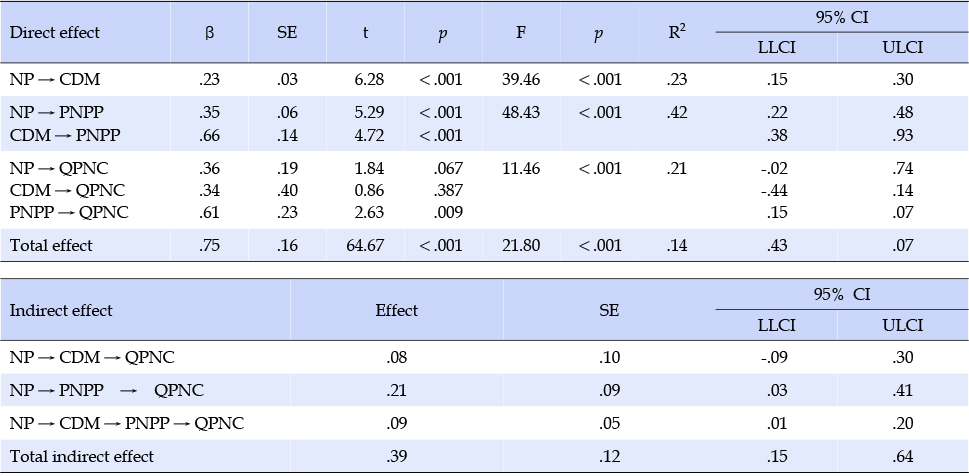Image resolution: width=969 pixels, height=476 pixels.
Task: Select the F value 39.46
Action: click(523, 79)
